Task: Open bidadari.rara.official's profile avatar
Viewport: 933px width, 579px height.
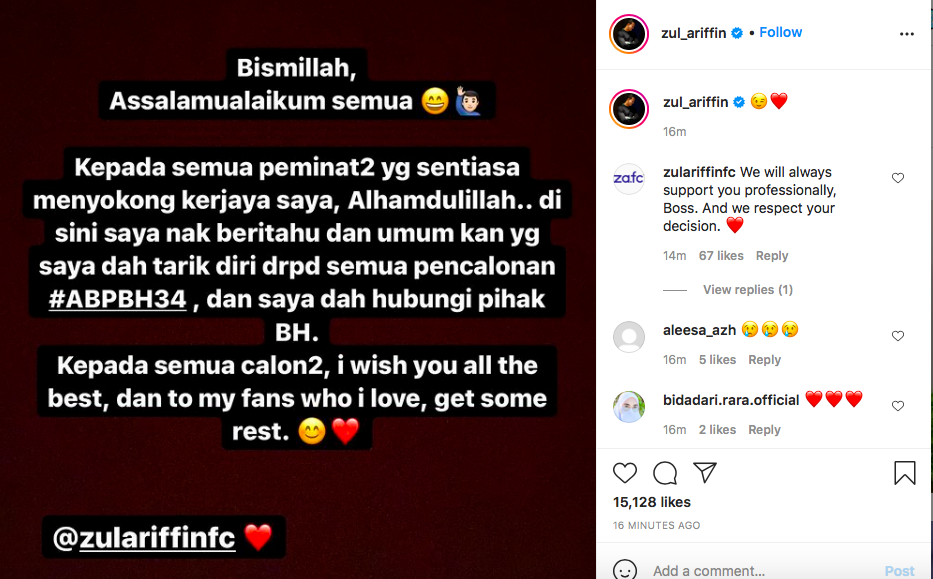Action: (629, 407)
